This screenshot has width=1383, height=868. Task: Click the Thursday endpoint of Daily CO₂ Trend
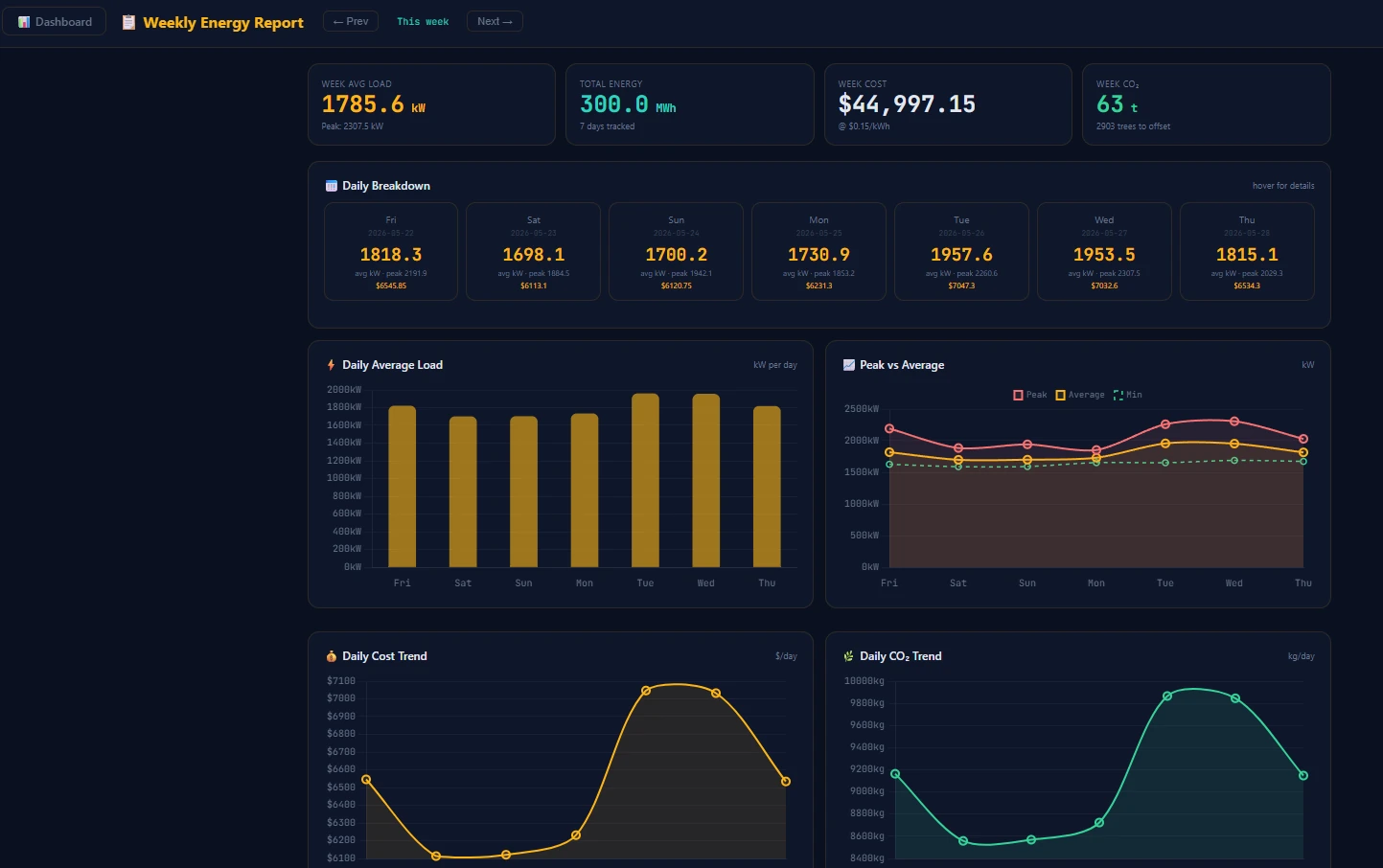click(1303, 776)
